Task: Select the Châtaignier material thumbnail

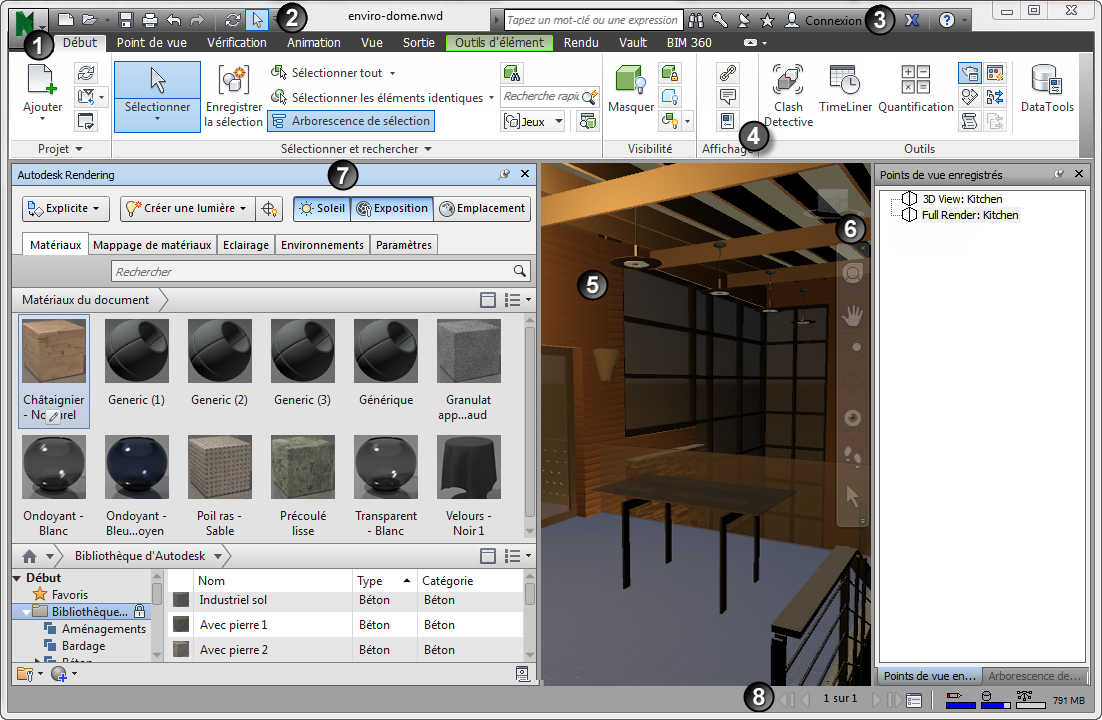Action: (x=54, y=352)
